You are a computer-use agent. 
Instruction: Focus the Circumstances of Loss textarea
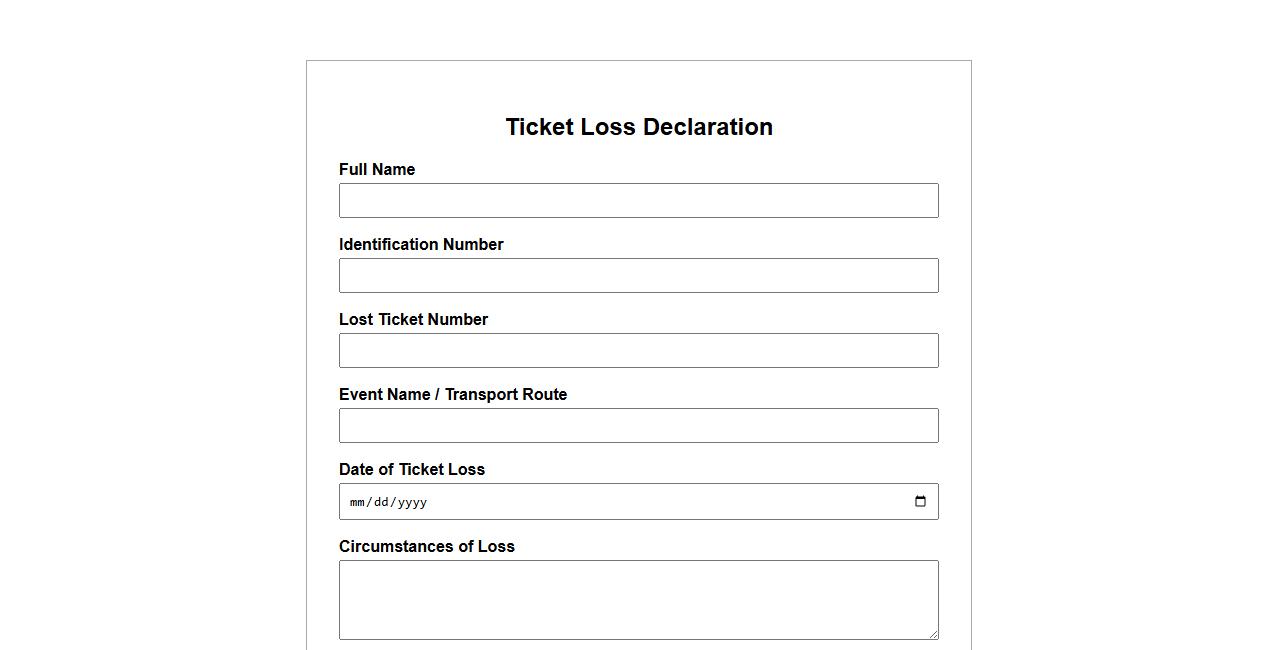pos(638,599)
